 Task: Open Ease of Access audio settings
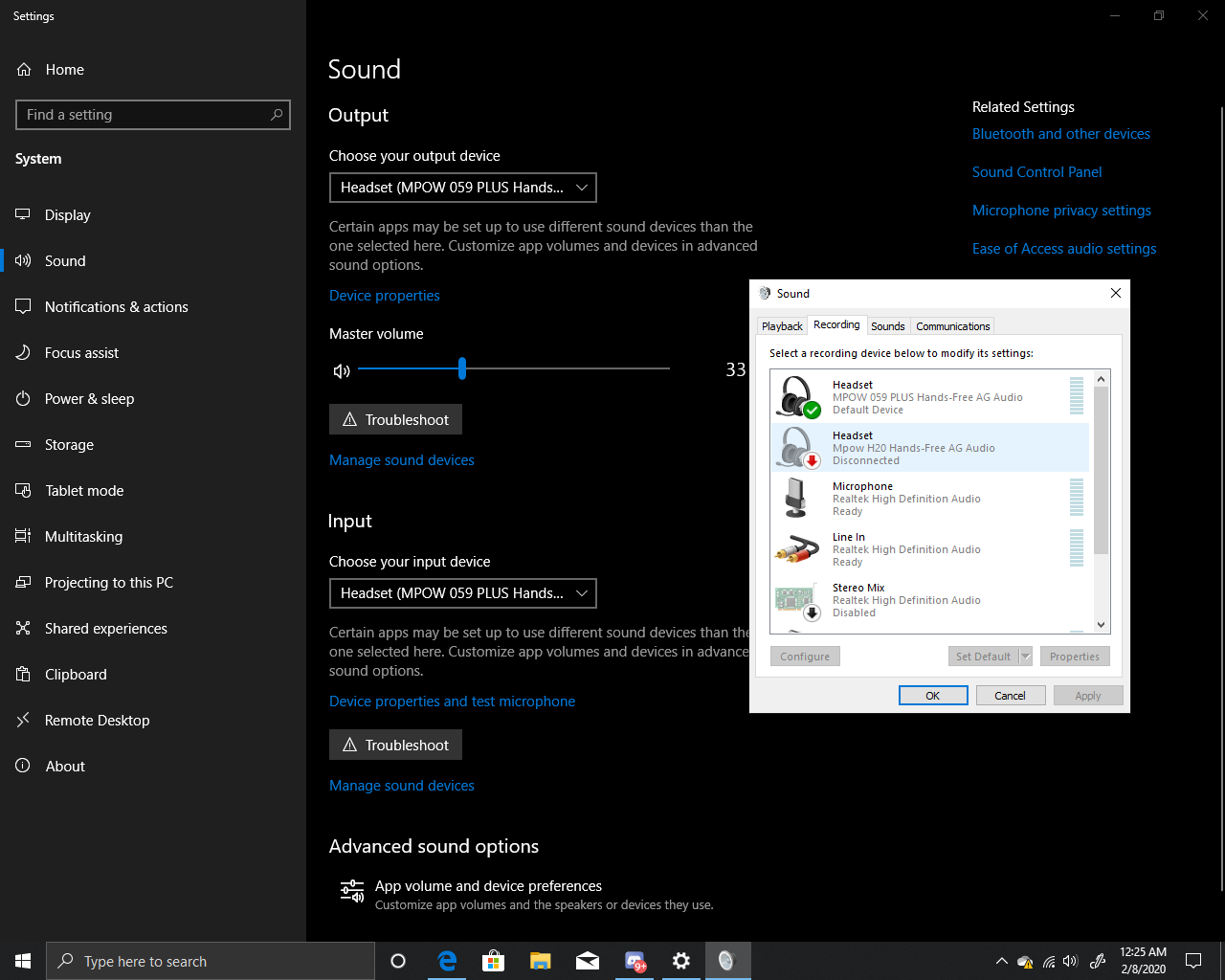(x=1064, y=249)
